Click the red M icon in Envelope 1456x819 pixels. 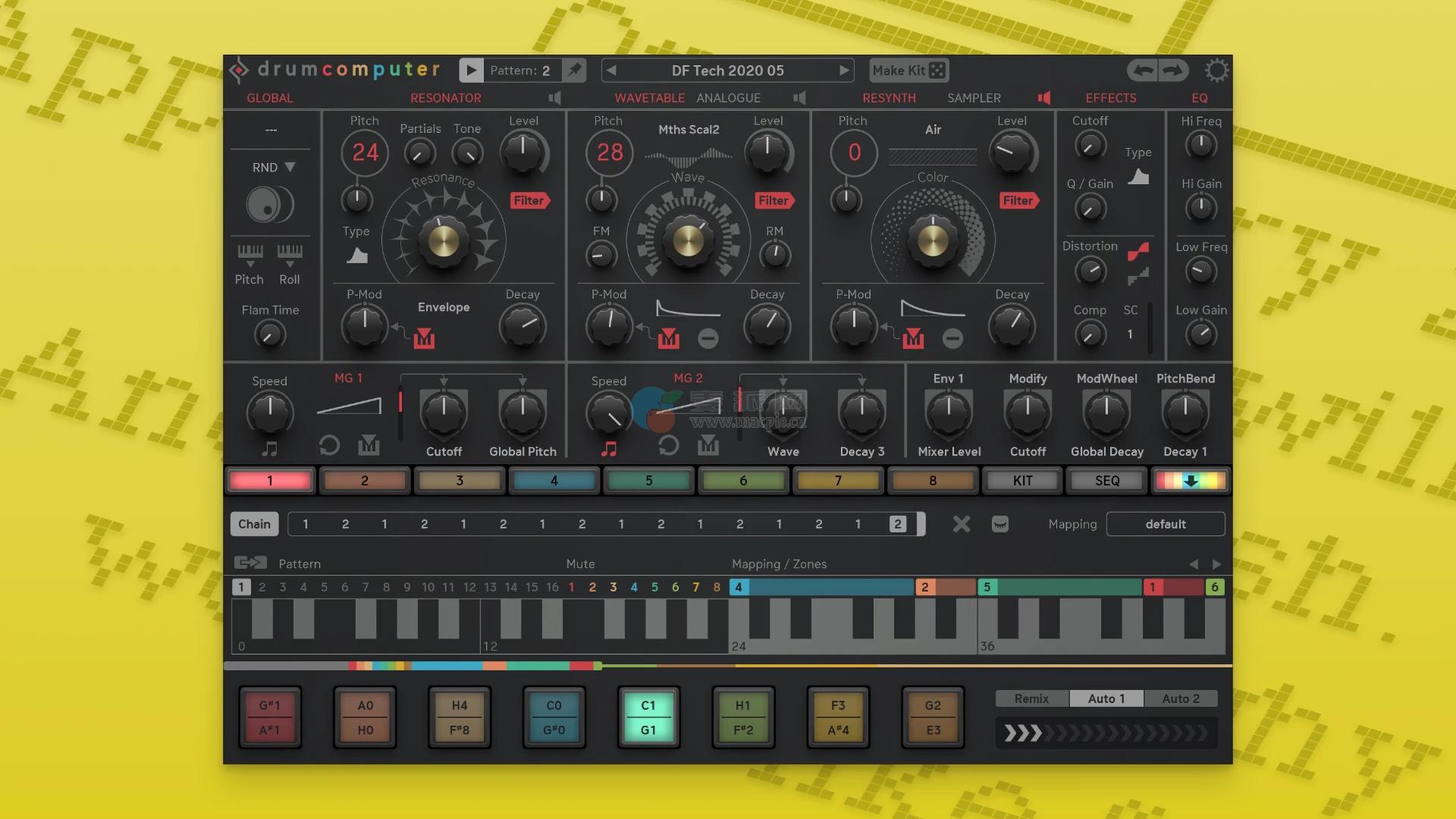(424, 338)
